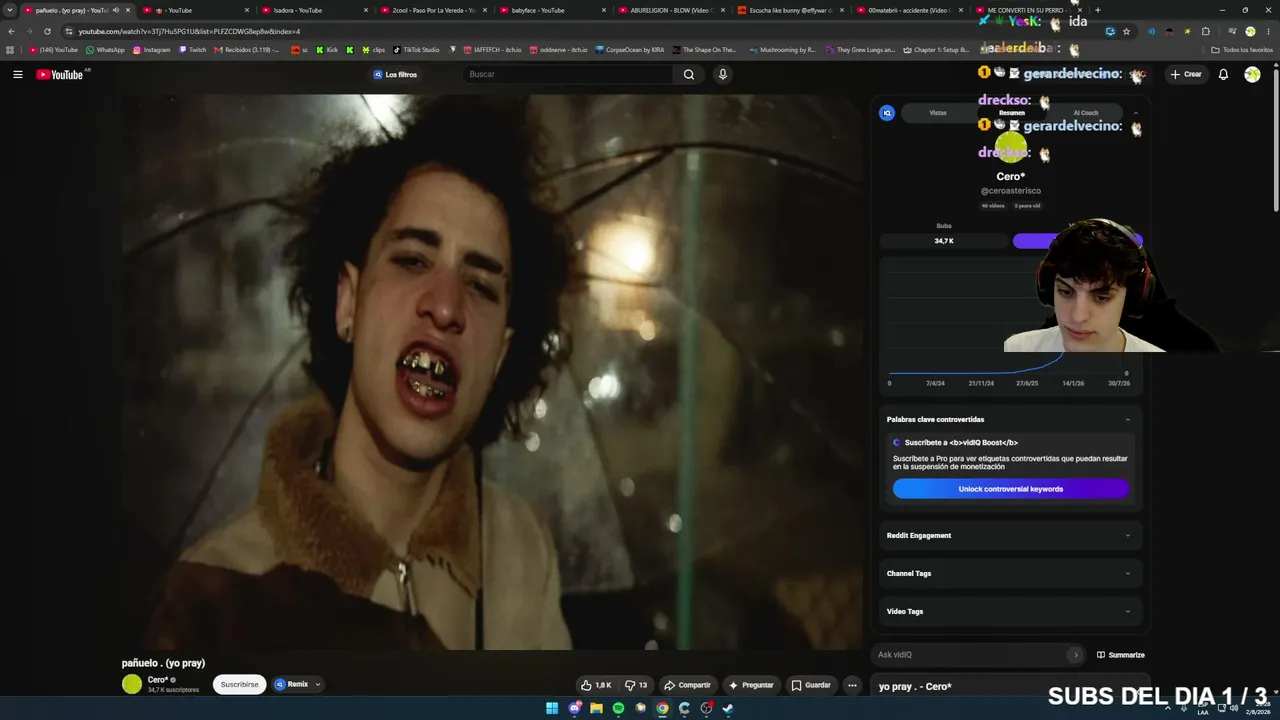1280x720 pixels.
Task: Start voice search with the microphone icon
Action: (722, 74)
